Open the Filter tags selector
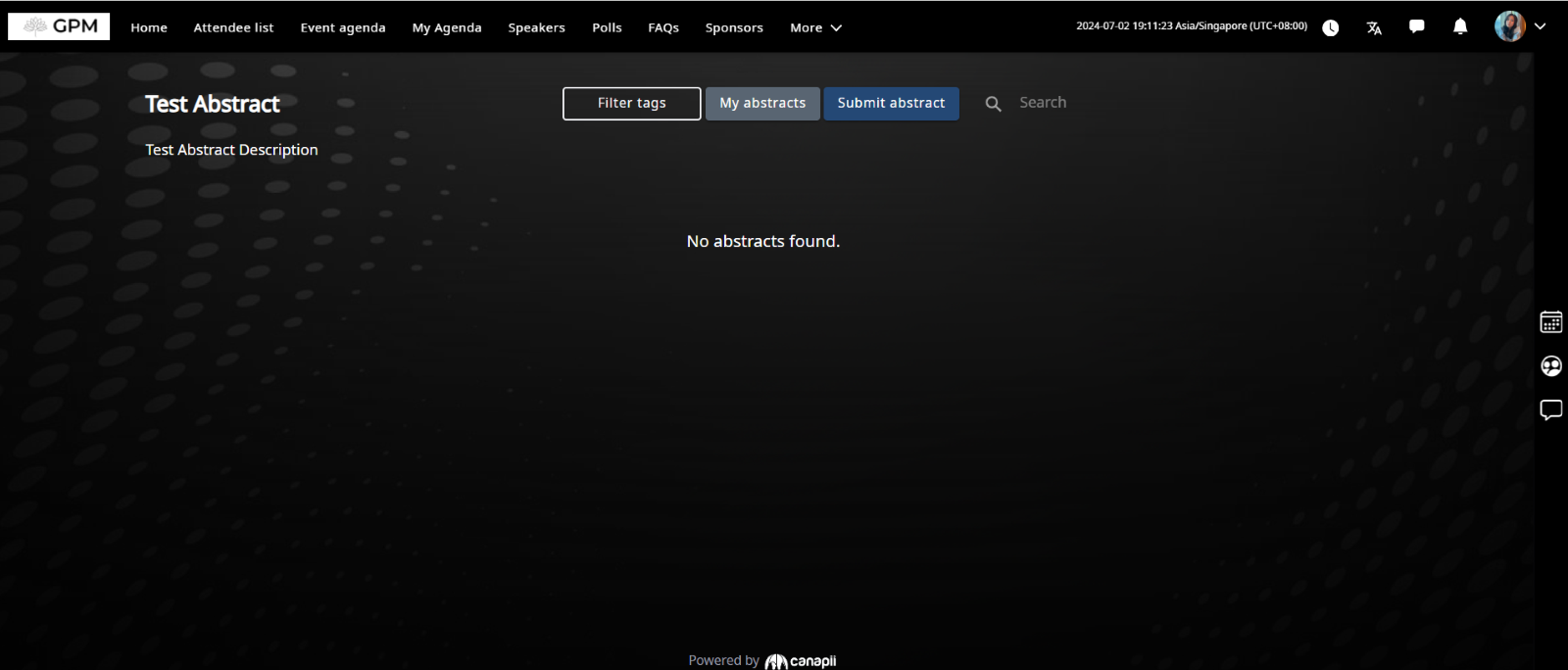 pyautogui.click(x=631, y=104)
